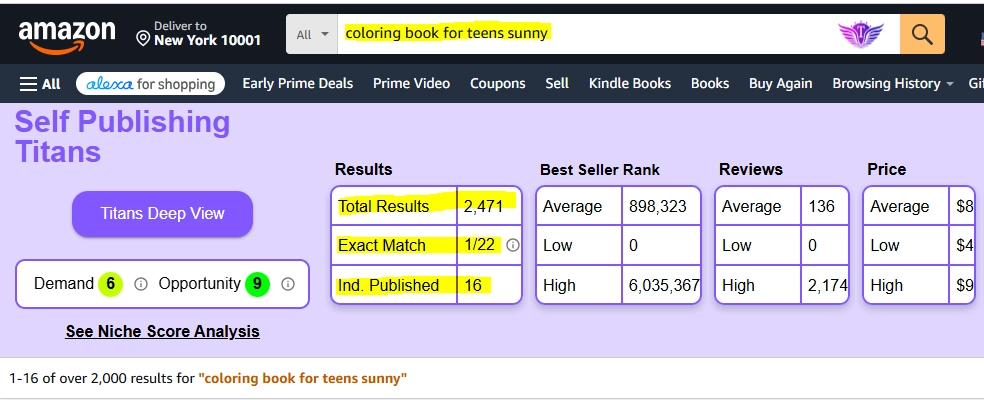Viewport: 984px width, 400px height.
Task: Click the Reviews column heading
Action: click(x=751, y=170)
